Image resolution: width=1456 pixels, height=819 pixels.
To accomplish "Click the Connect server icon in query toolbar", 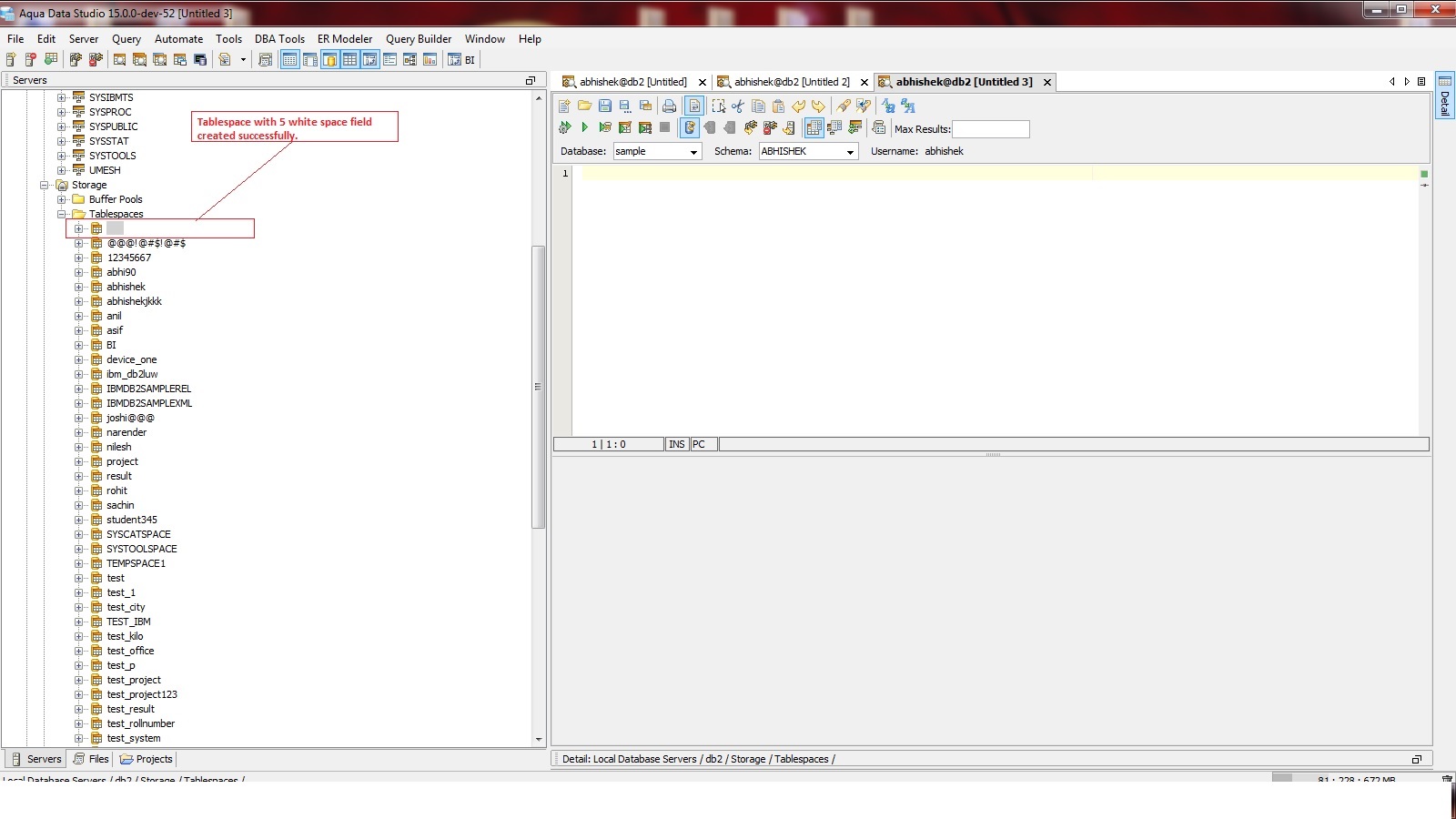I will tap(750, 128).
